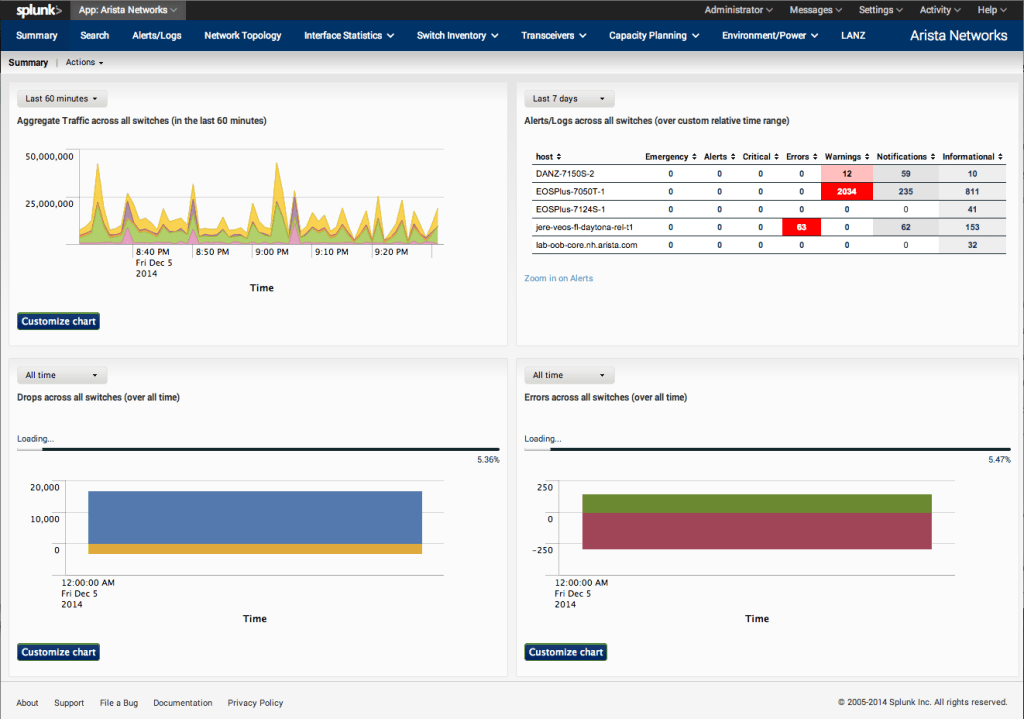
Task: Expand the Environment/Power menu
Action: coord(770,35)
